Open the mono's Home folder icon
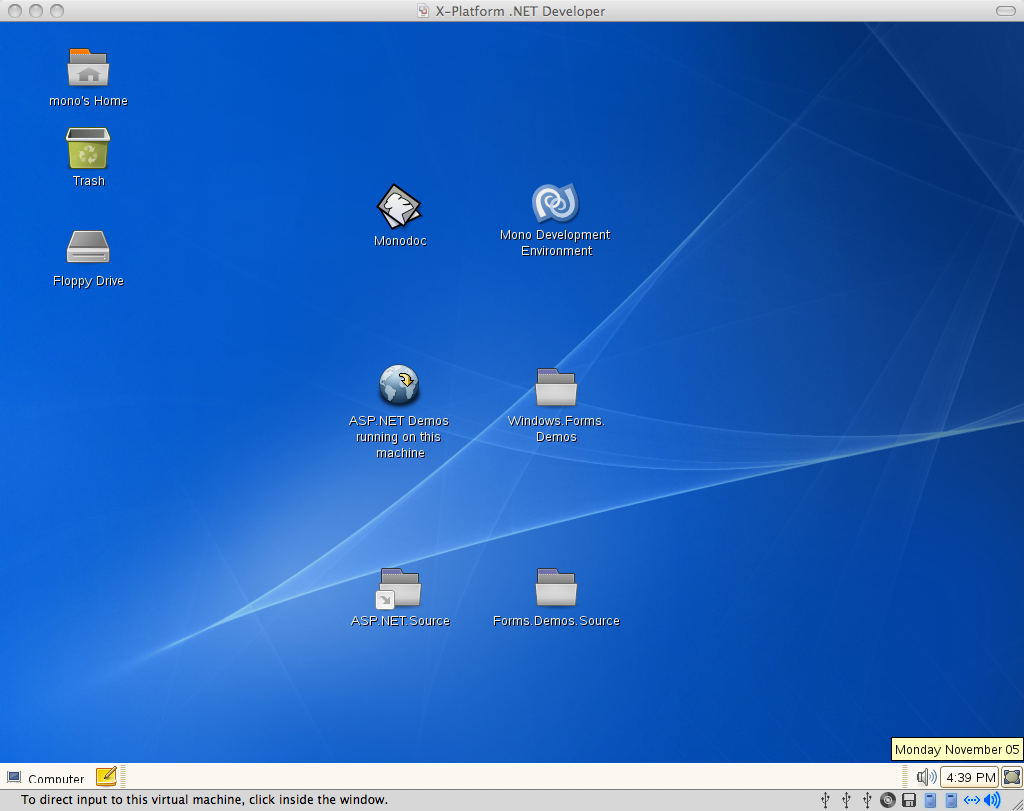 click(x=88, y=68)
